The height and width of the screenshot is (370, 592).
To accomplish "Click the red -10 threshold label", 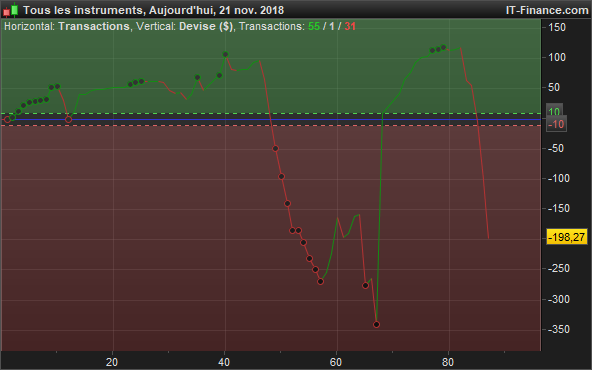I will [x=556, y=124].
